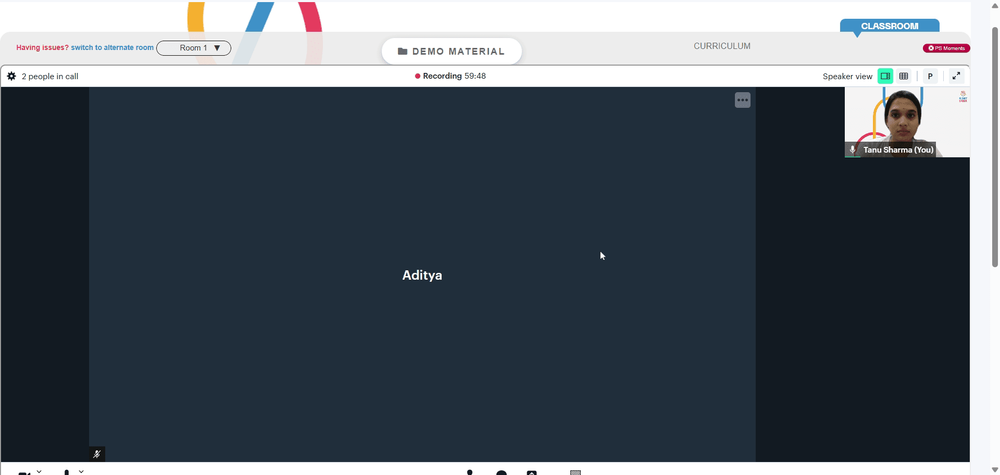The height and width of the screenshot is (475, 1000).
Task: Select the Classroom tab
Action: tap(890, 26)
